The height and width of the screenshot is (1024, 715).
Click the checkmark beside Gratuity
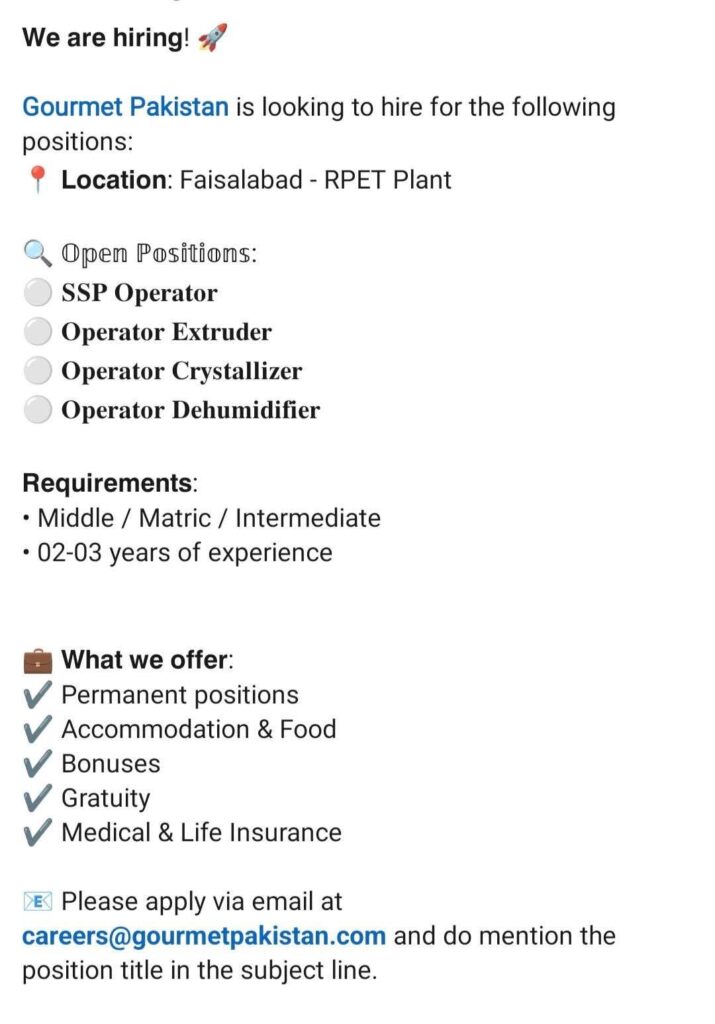37,798
